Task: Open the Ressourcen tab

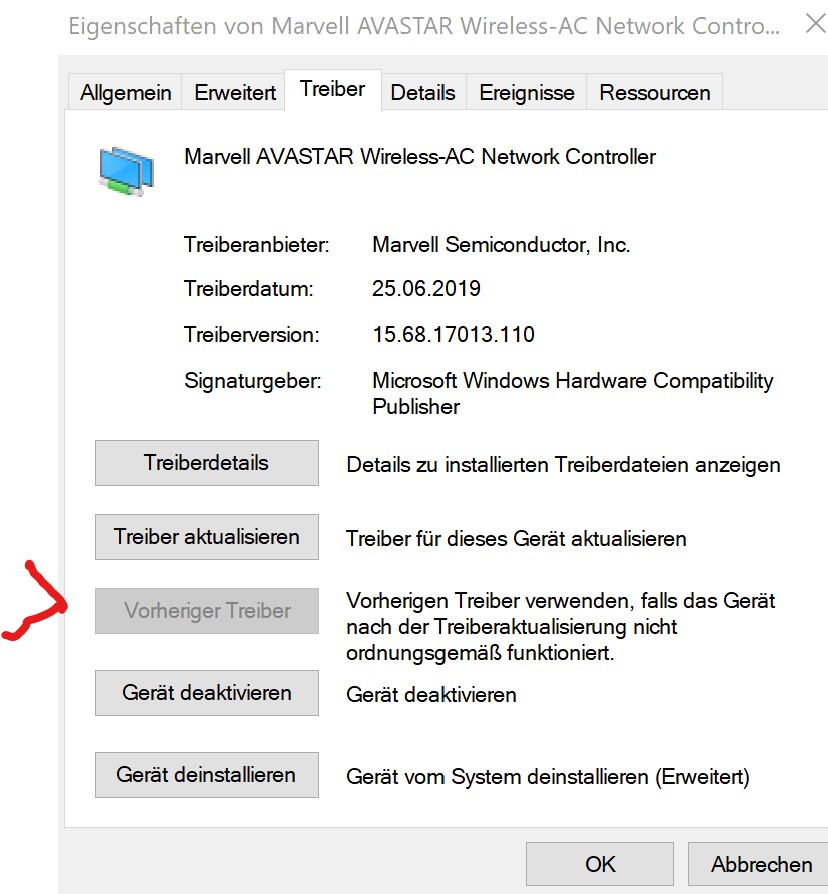Action: point(655,92)
